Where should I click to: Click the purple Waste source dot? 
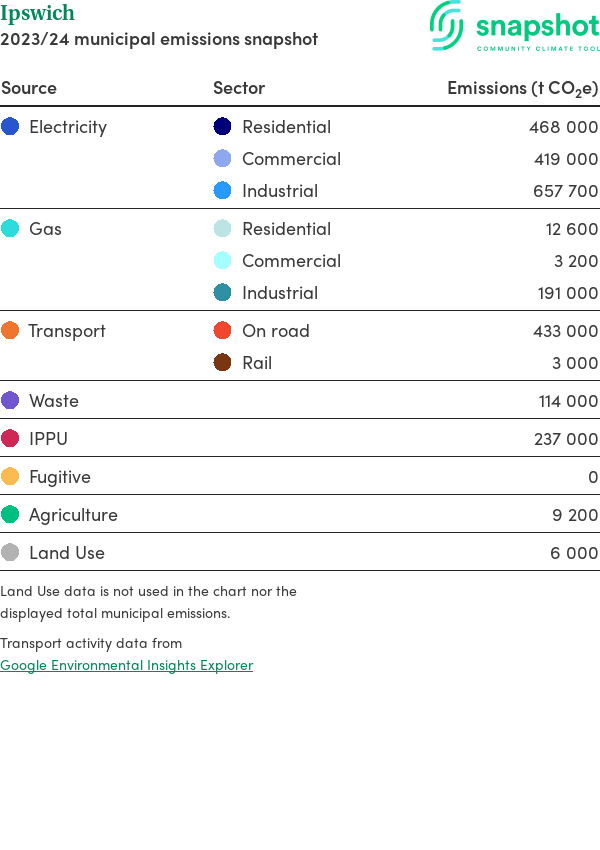point(10,401)
